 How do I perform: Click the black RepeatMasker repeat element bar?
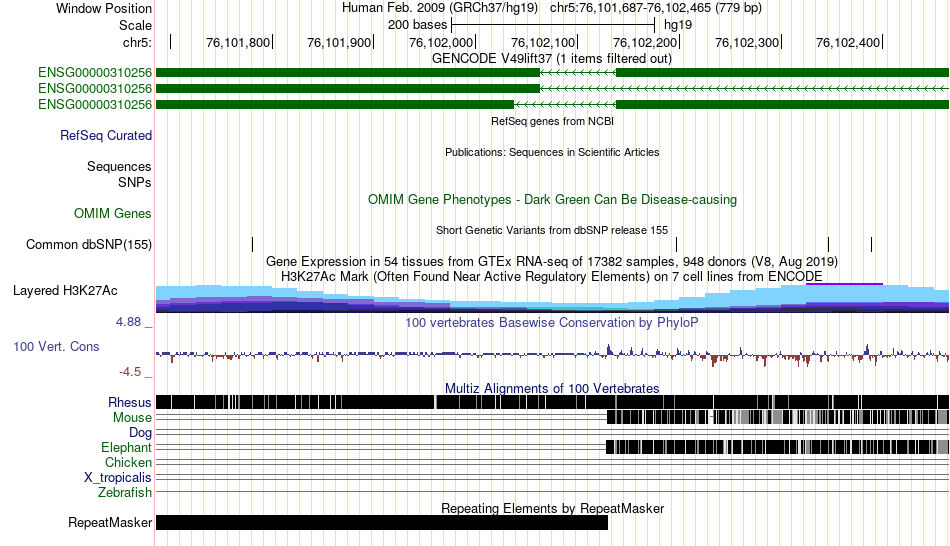(382, 522)
